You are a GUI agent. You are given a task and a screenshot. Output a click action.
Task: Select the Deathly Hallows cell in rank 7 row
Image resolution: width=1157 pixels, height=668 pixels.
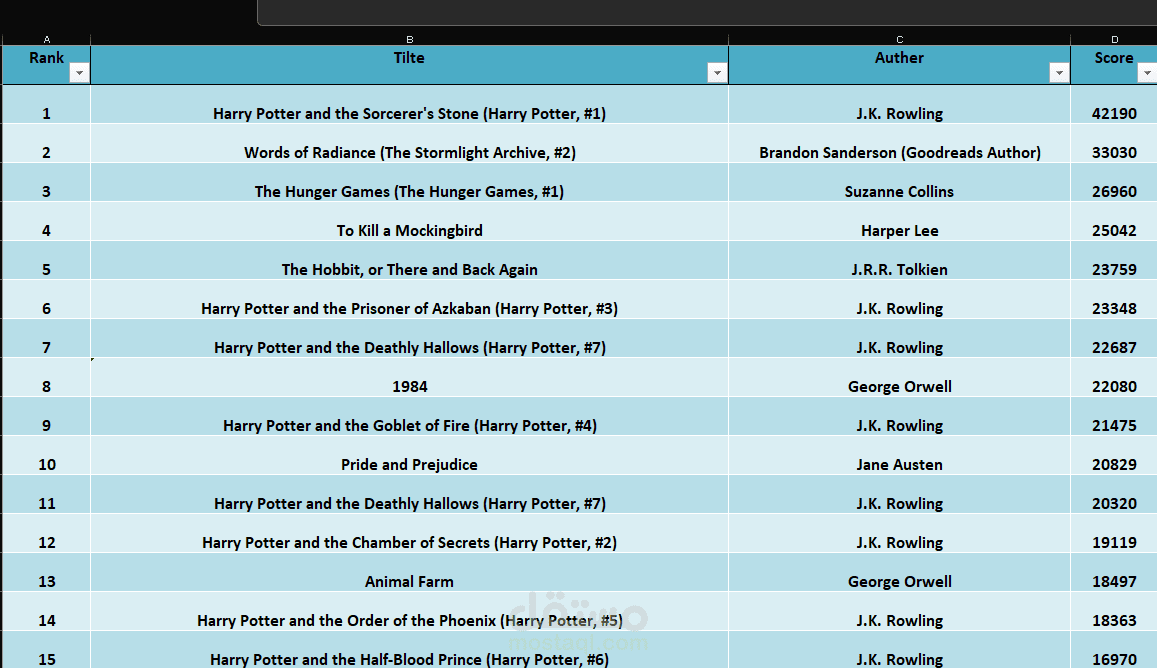pyautogui.click(x=410, y=340)
